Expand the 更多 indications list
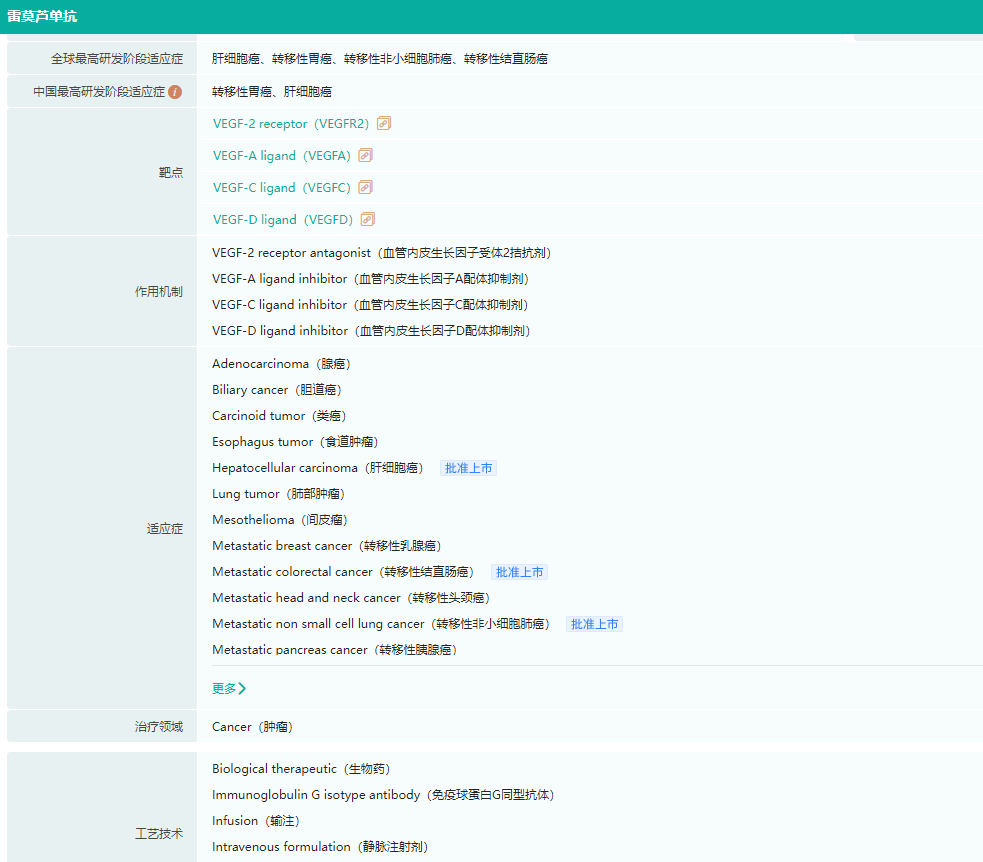This screenshot has height=862, width=983. tap(228, 688)
